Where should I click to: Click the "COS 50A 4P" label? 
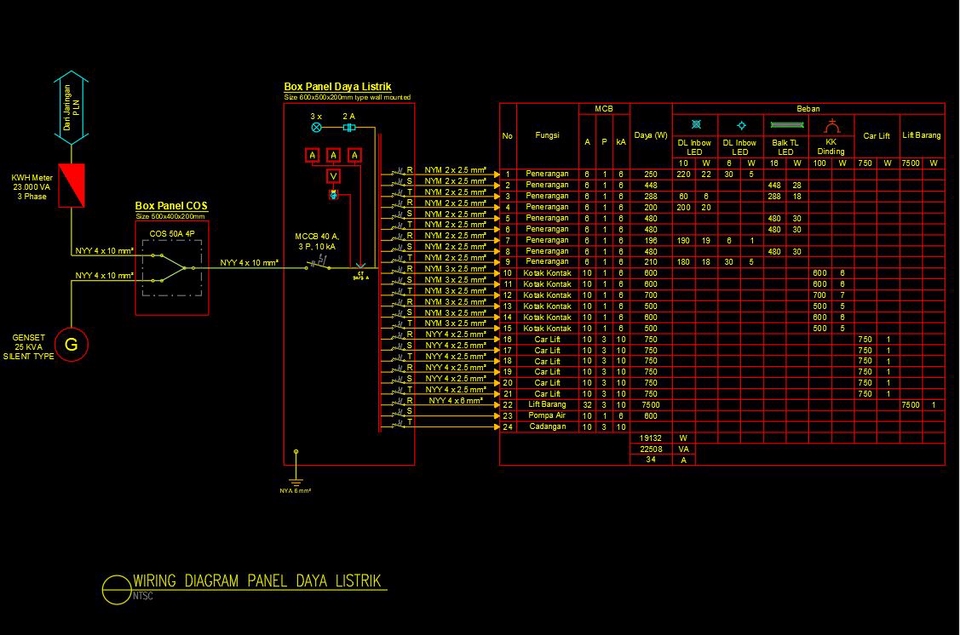pos(172,234)
